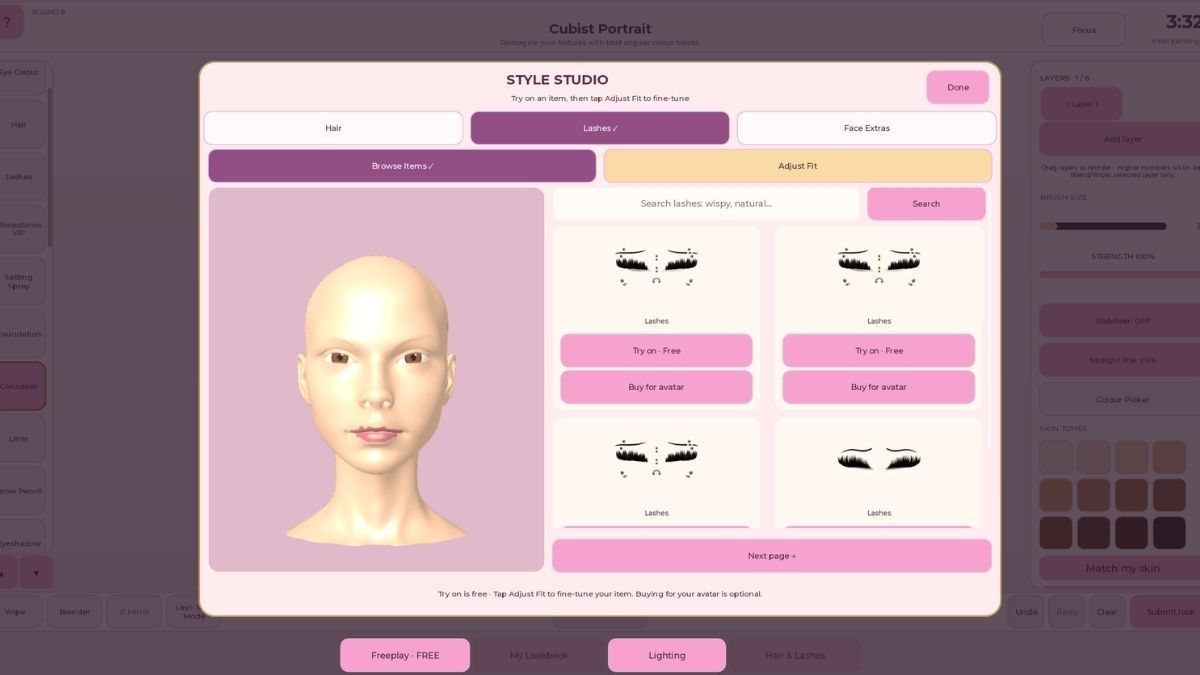Select the Blender tool

(75, 612)
